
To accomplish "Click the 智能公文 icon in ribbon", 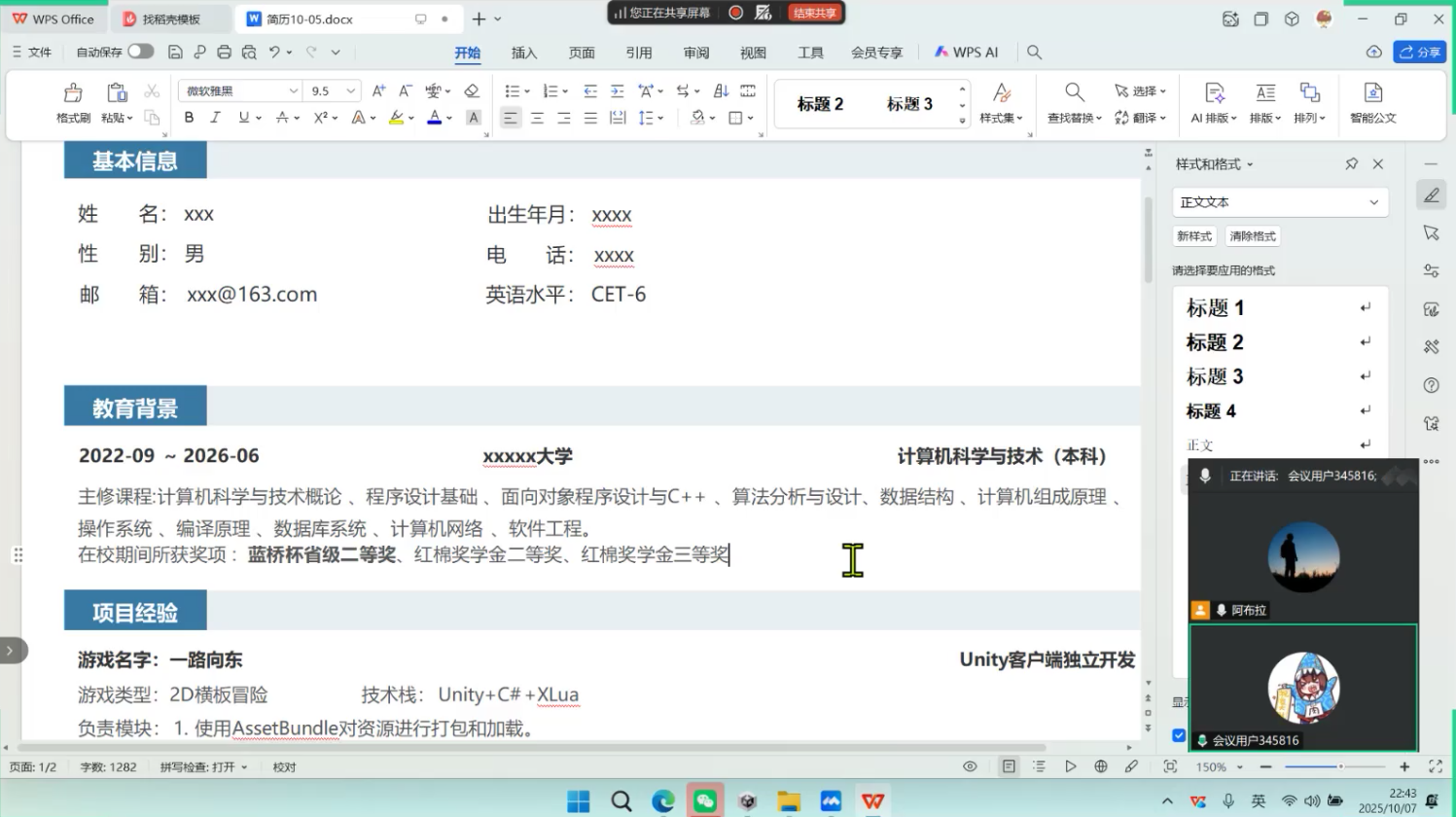I will coord(1372,93).
